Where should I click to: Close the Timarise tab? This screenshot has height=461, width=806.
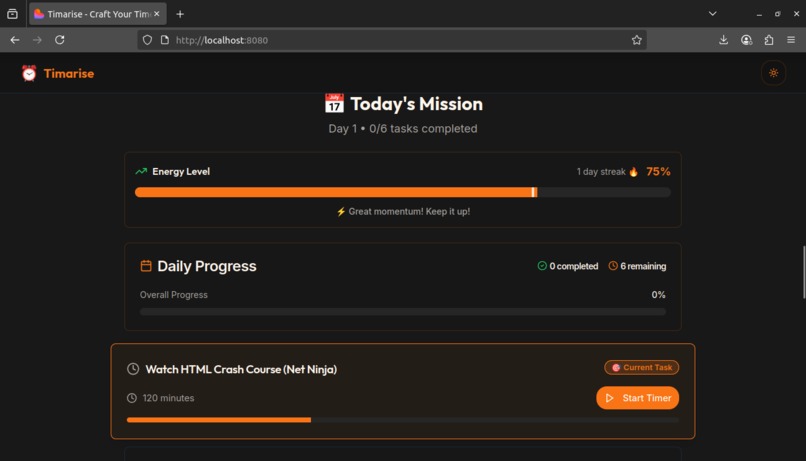157,14
